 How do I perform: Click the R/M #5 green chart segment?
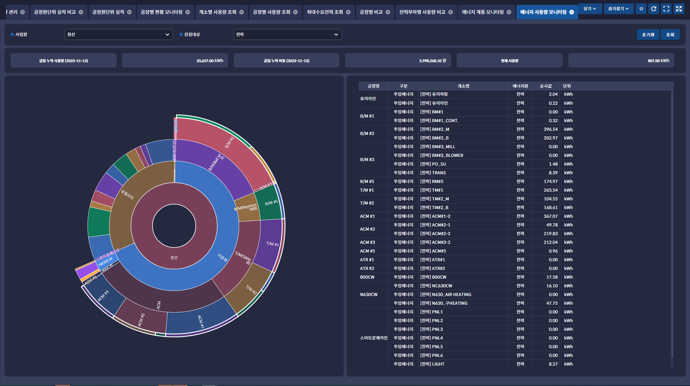pos(270,203)
